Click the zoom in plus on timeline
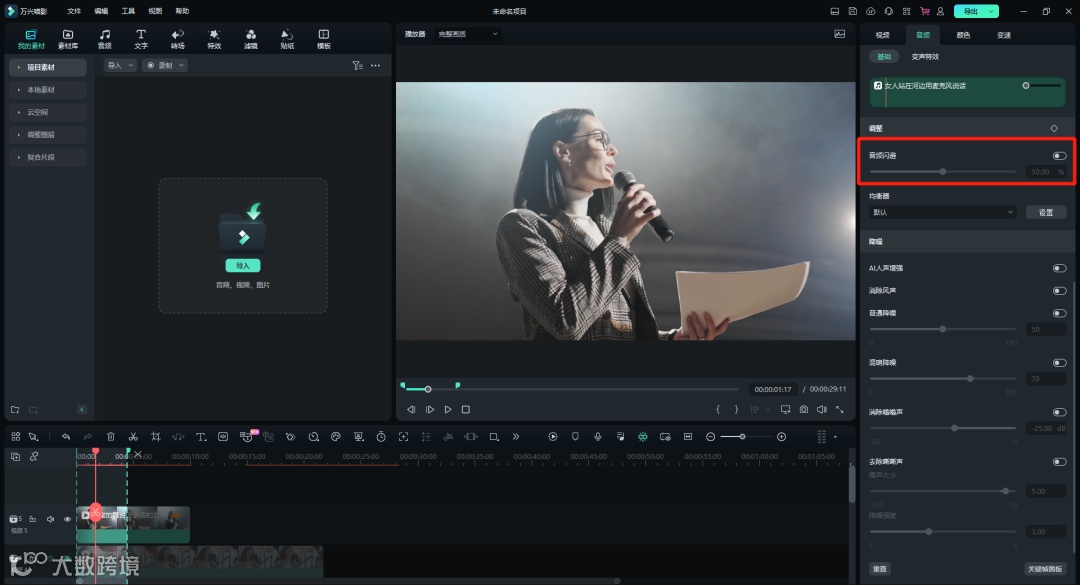The image size is (1080, 585). [781, 437]
